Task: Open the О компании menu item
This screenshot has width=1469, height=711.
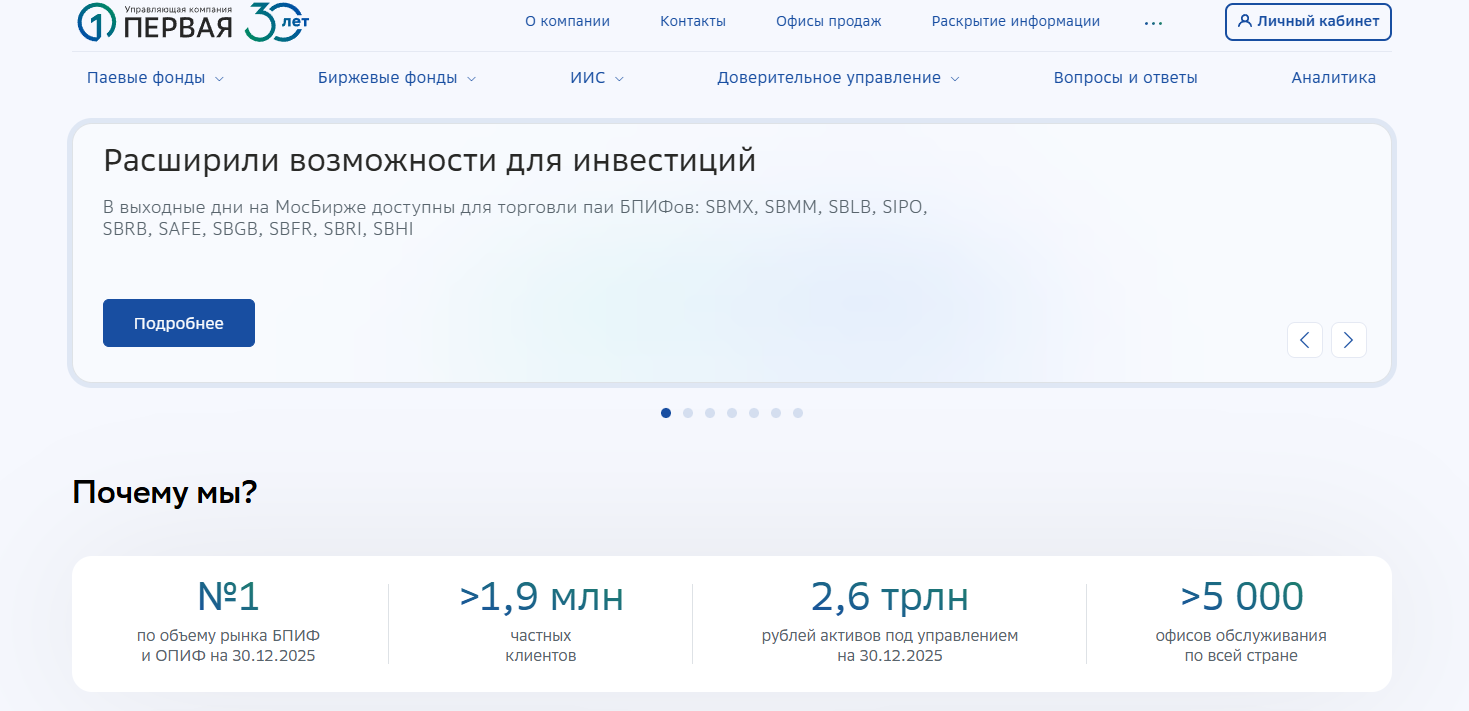Action: pos(568,20)
